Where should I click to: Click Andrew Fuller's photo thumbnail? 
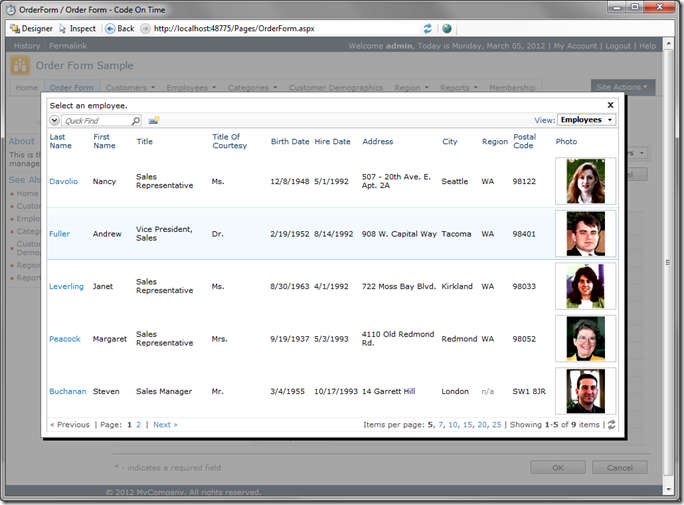point(585,234)
